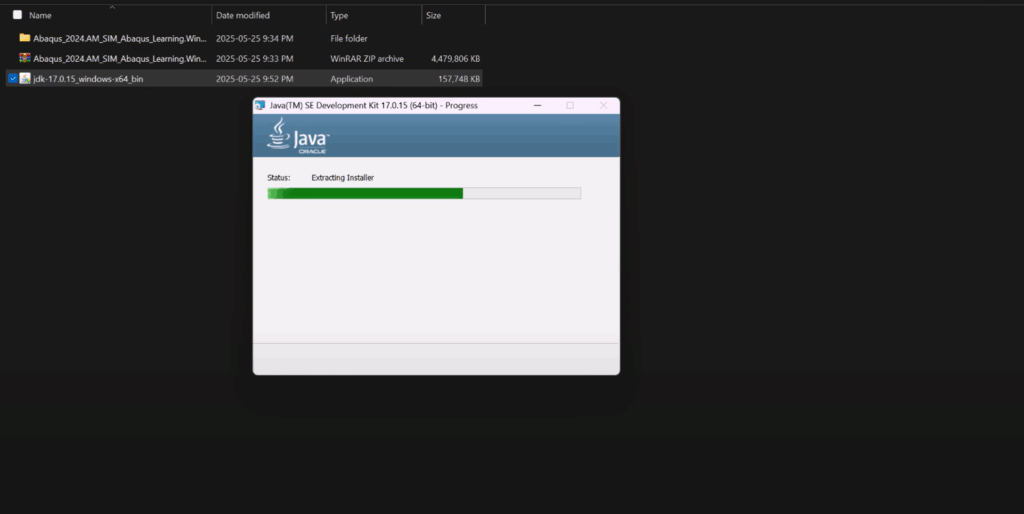Click the 2025-05-25 9:33 PM date cell

(x=255, y=59)
